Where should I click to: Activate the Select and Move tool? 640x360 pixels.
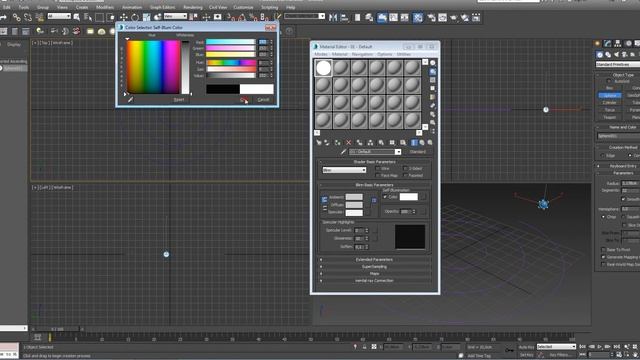coord(124,17)
